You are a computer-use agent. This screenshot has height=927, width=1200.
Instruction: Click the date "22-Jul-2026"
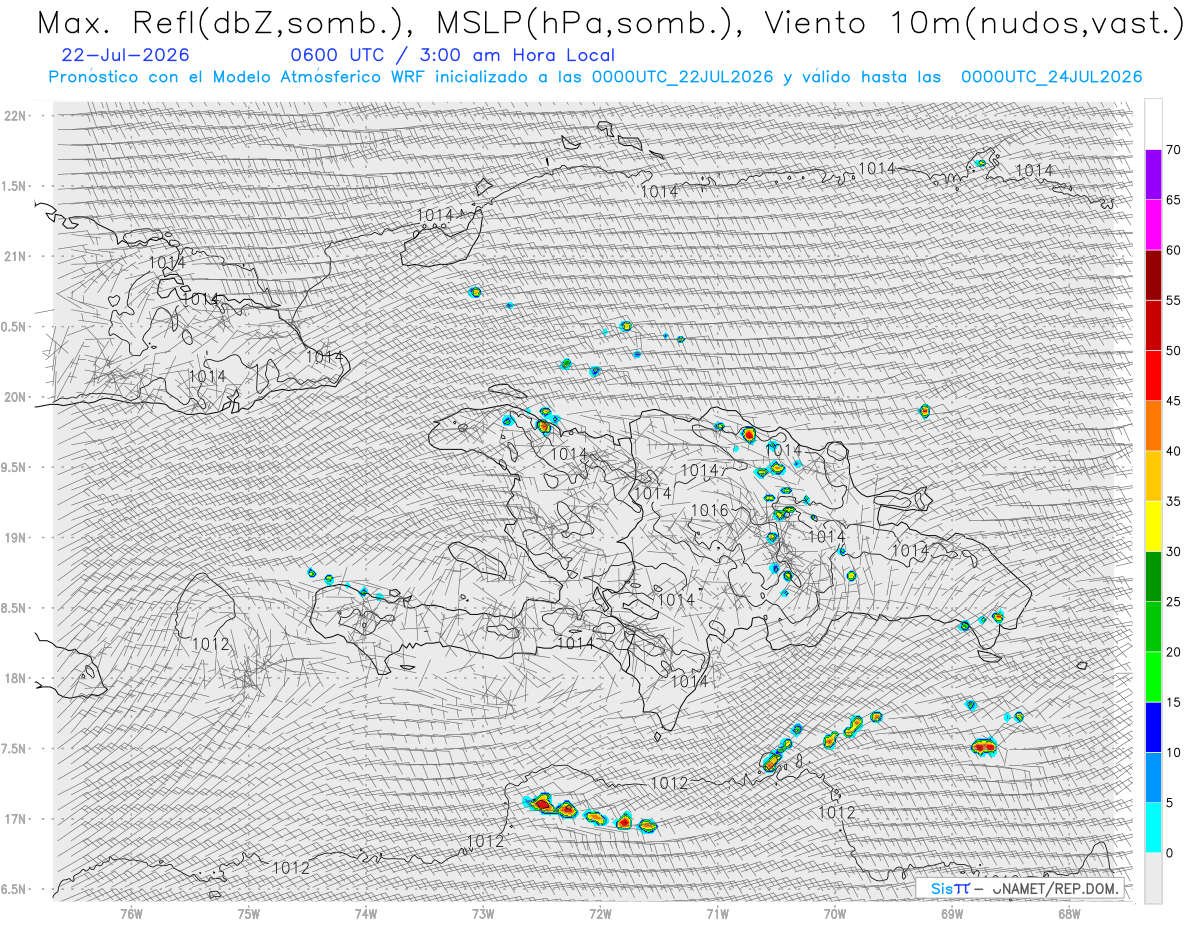[x=125, y=55]
